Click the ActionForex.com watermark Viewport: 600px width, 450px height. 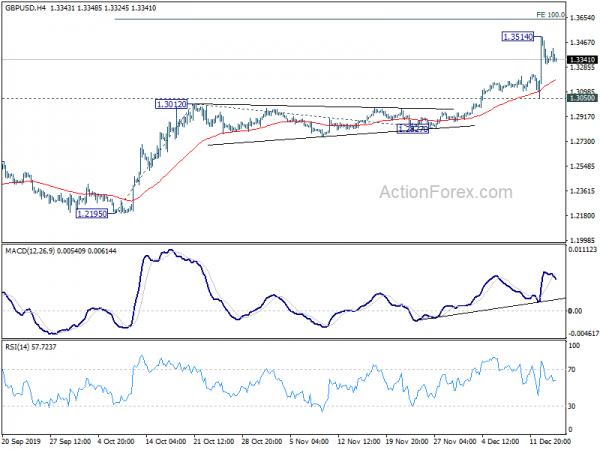(x=446, y=192)
